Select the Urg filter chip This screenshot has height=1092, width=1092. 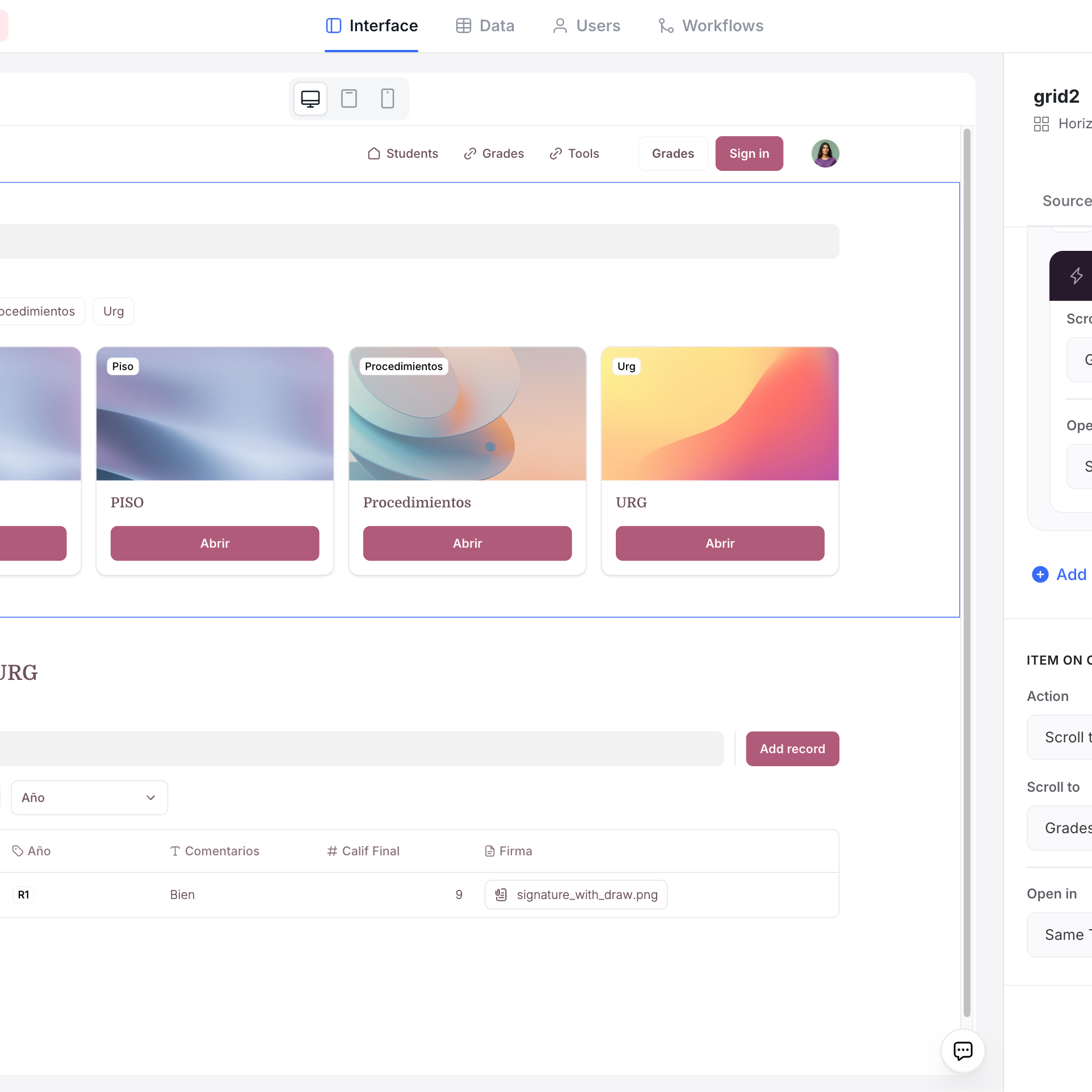tap(114, 311)
